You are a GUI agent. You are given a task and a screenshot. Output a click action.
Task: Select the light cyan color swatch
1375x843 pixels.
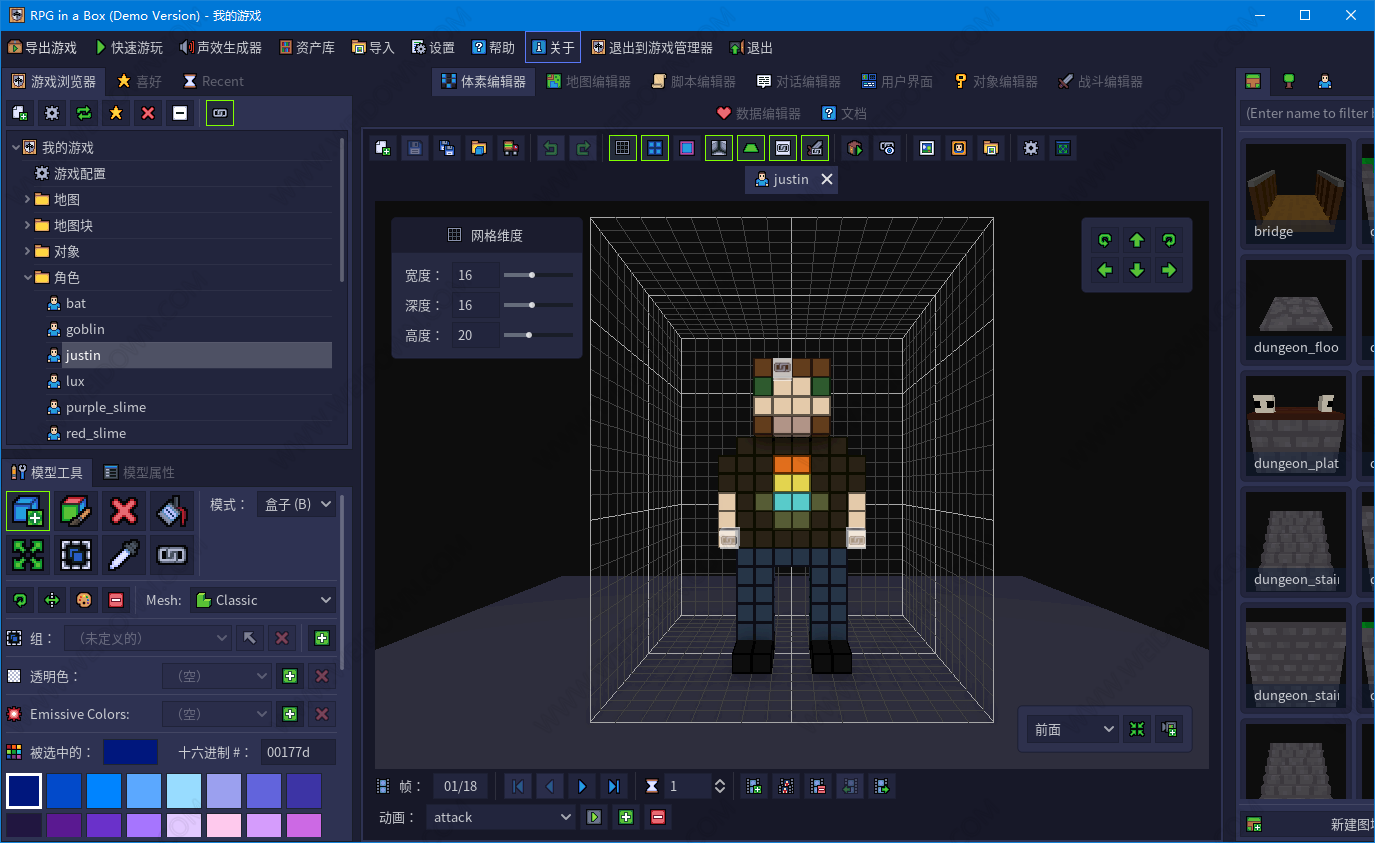tap(184, 791)
